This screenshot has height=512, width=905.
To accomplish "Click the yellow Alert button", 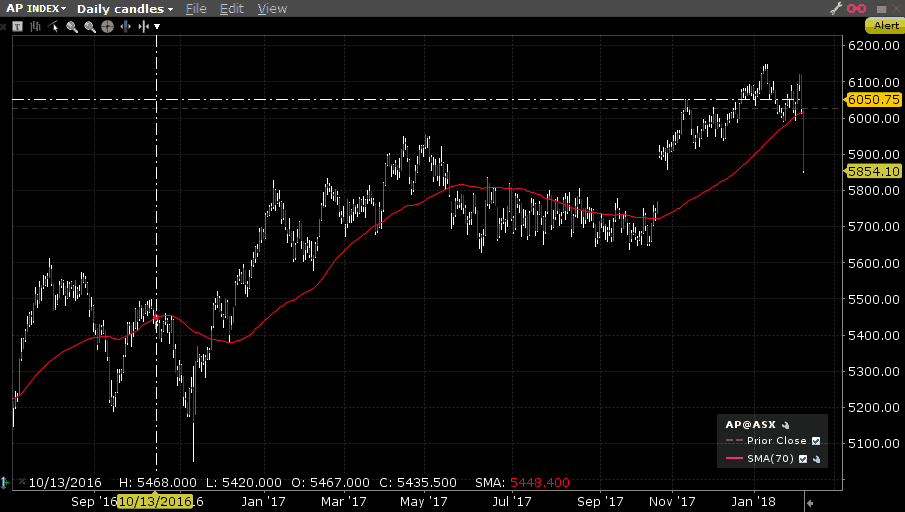I will [x=886, y=26].
